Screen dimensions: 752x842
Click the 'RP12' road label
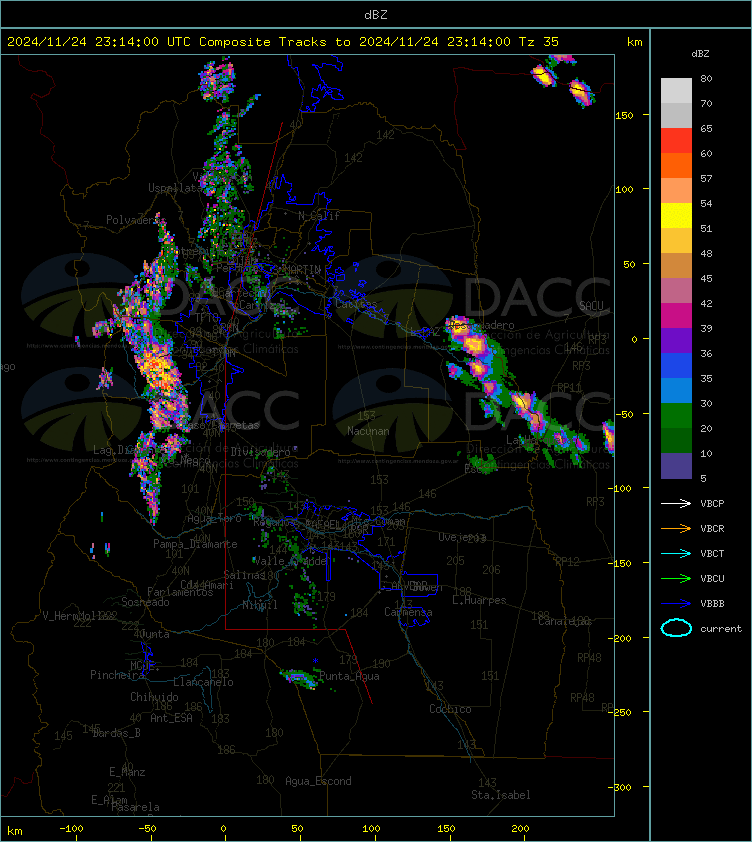[x=567, y=562]
